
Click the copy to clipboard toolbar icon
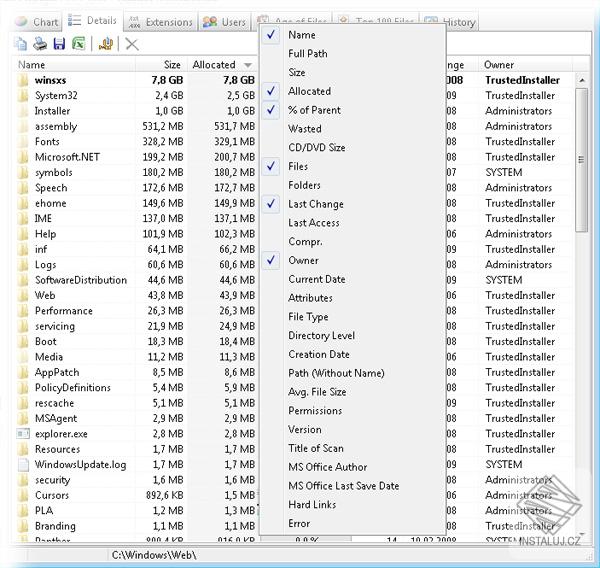22,44
